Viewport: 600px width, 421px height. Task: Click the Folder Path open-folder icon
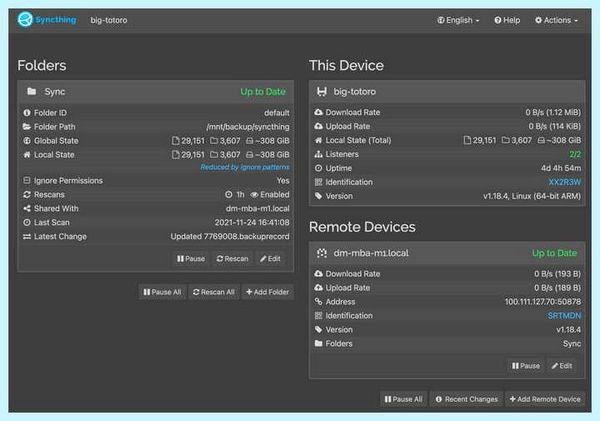pos(27,127)
